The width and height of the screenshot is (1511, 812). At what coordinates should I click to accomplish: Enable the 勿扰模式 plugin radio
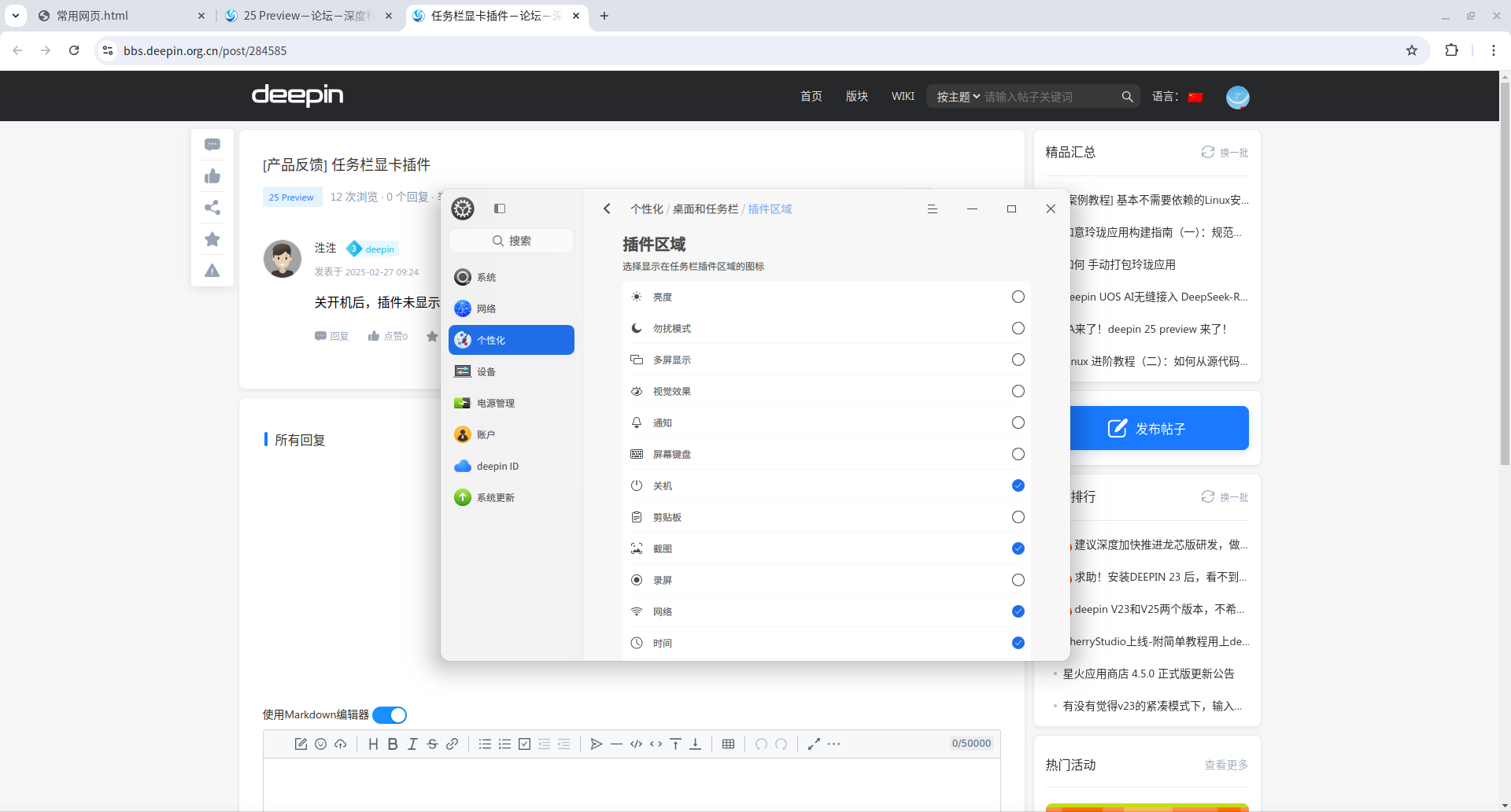point(1018,328)
